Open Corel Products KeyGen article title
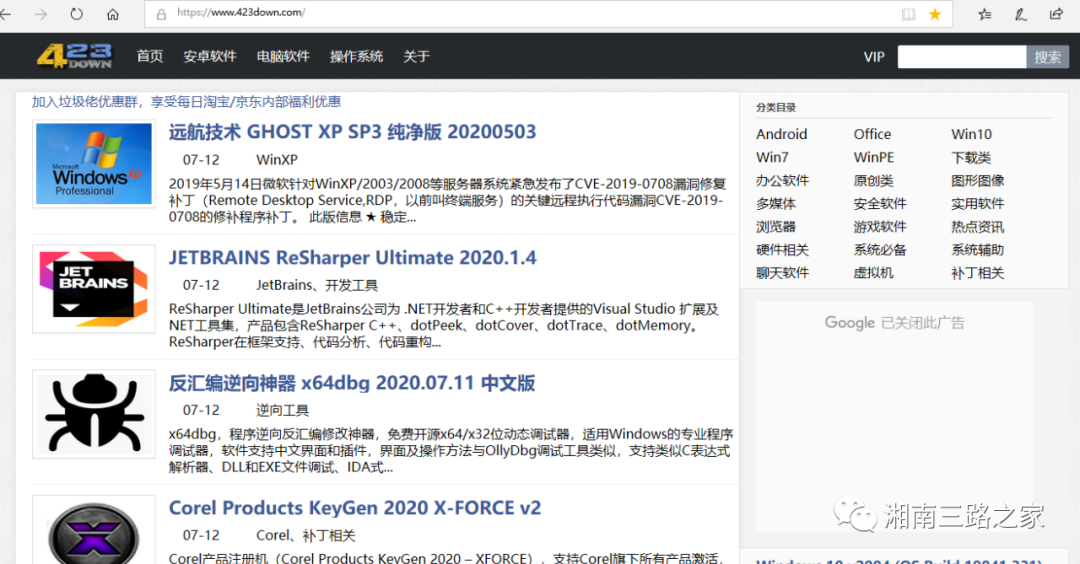This screenshot has height=564, width=1080. [355, 508]
